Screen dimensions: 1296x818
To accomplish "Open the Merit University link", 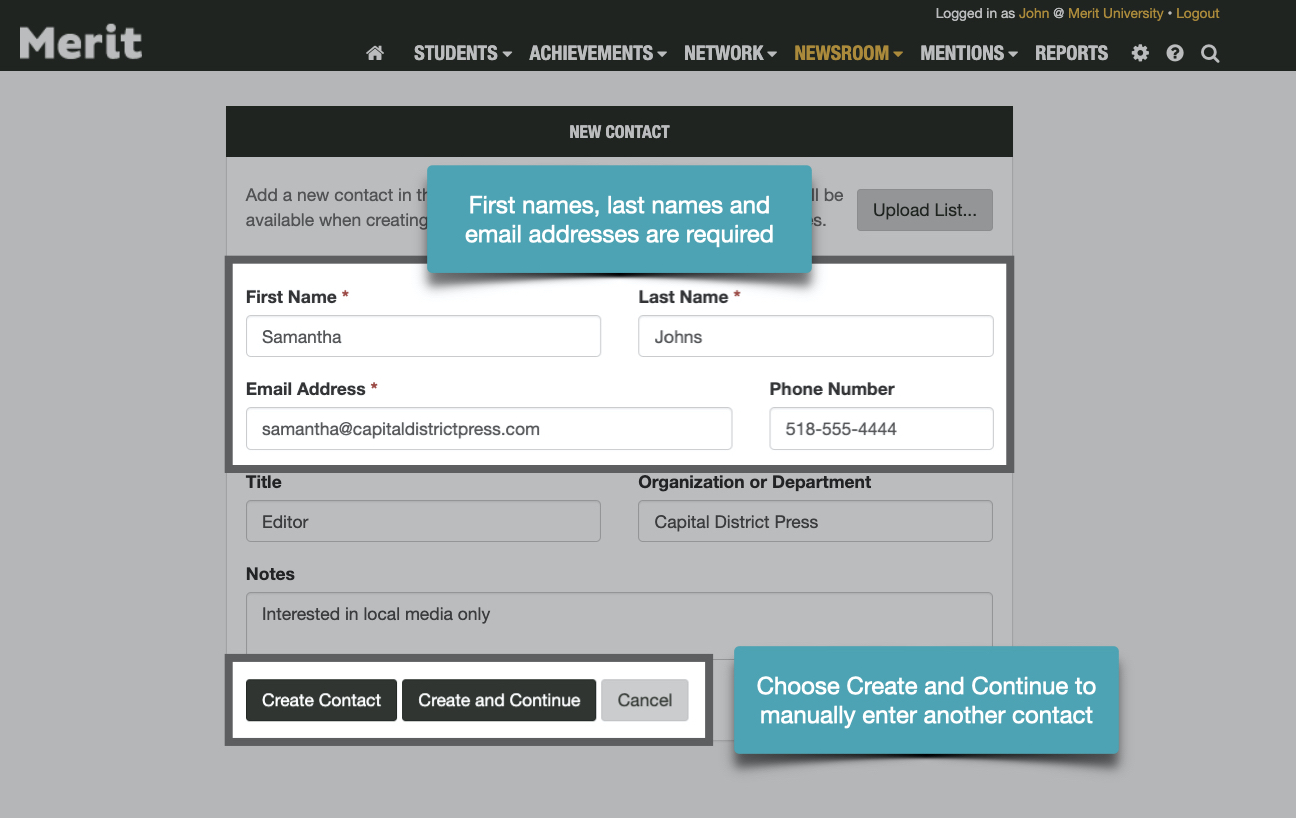I will coord(1115,13).
